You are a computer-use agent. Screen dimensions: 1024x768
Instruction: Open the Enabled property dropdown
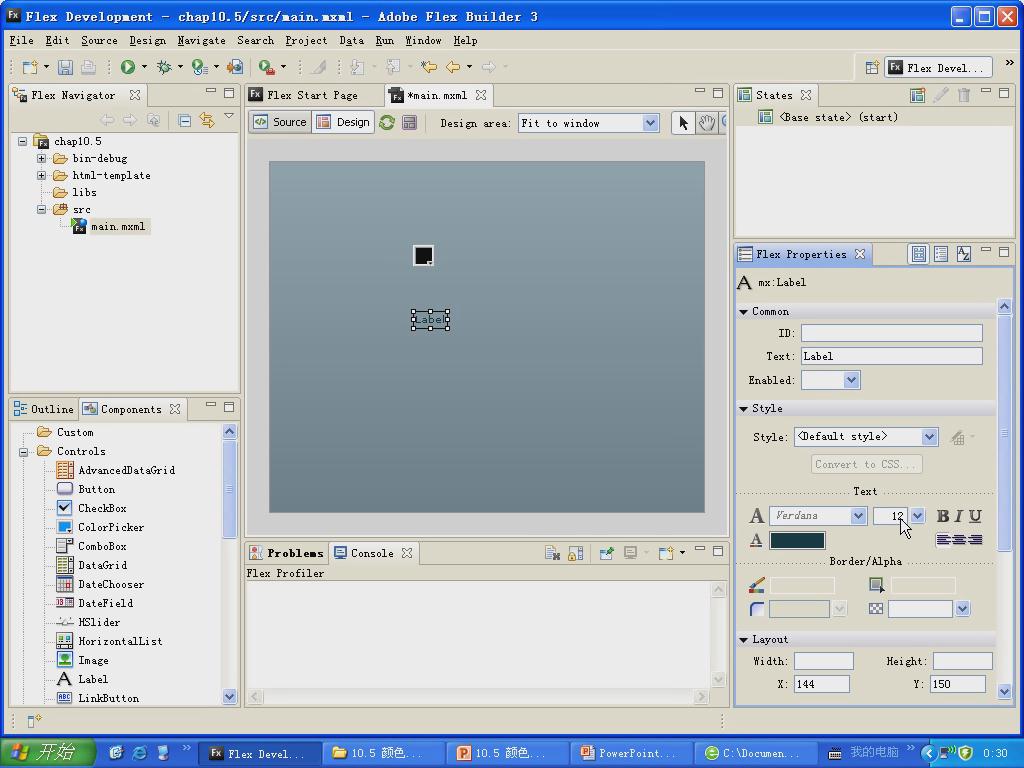851,380
